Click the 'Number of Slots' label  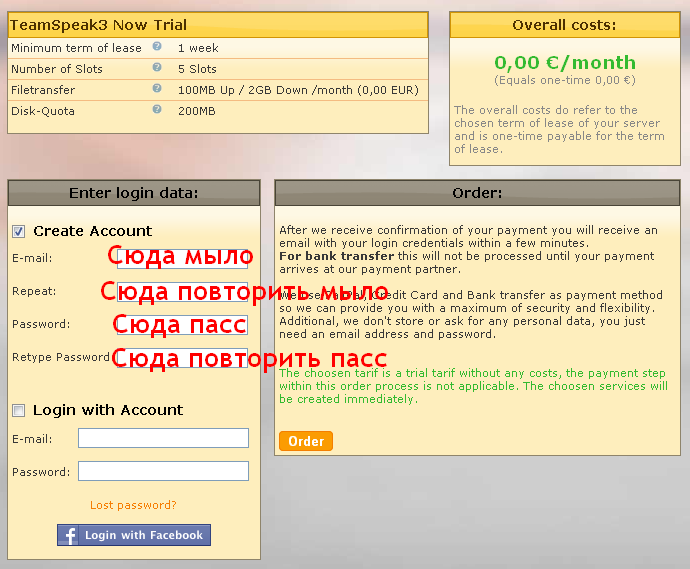[x=57, y=69]
